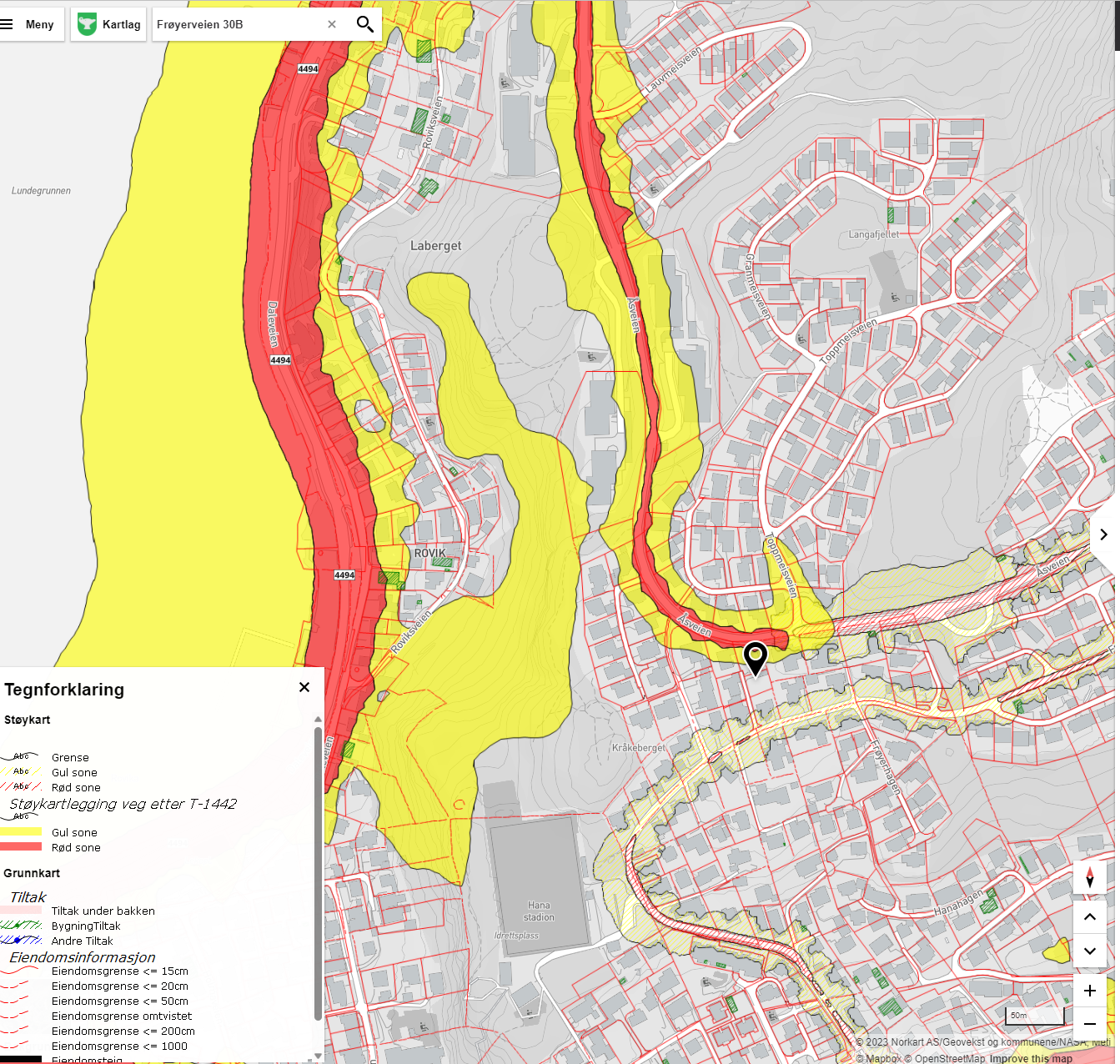Click Eiendomsgrense omtvistet legend entry
This screenshot has height=1064, width=1120.
point(122,1016)
